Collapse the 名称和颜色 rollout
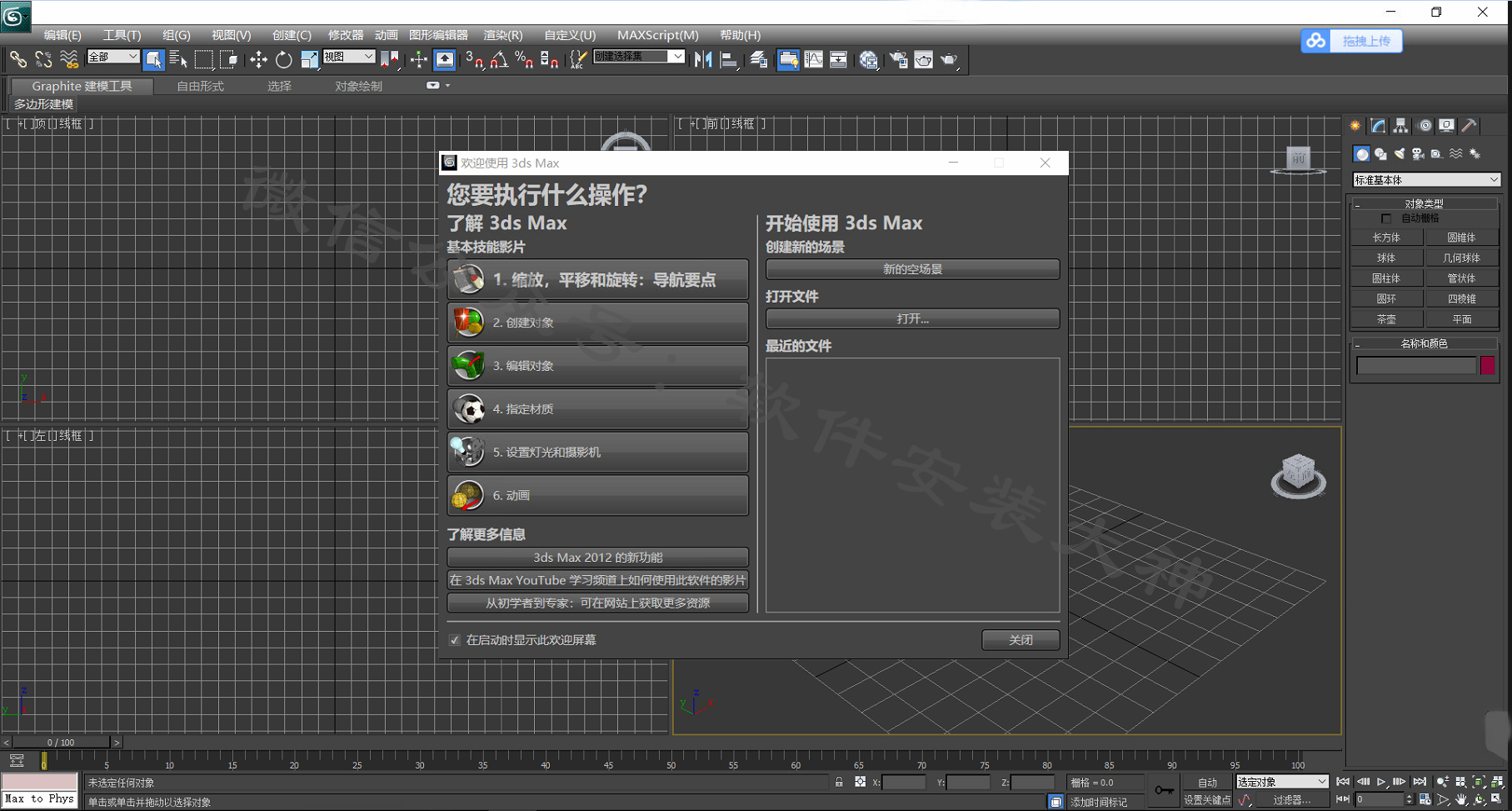This screenshot has height=811, width=1512. tap(1425, 343)
